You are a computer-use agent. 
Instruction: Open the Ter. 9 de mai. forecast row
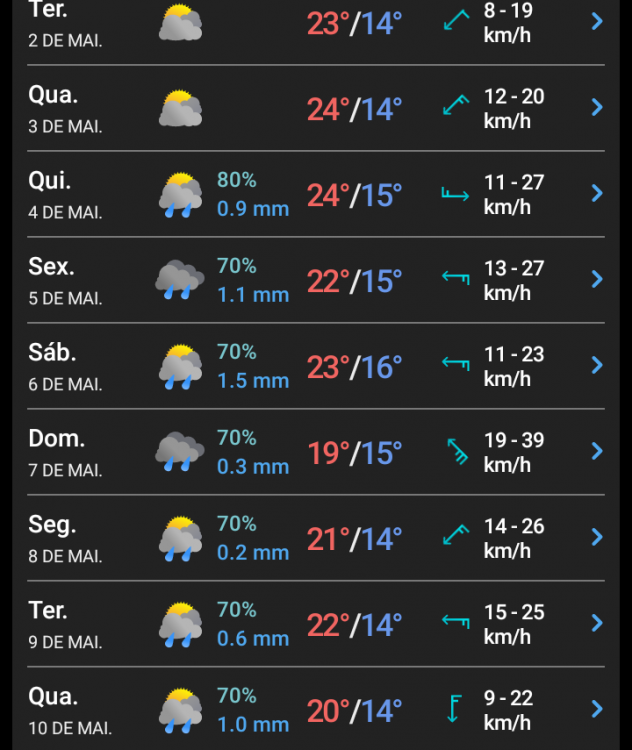click(x=316, y=624)
